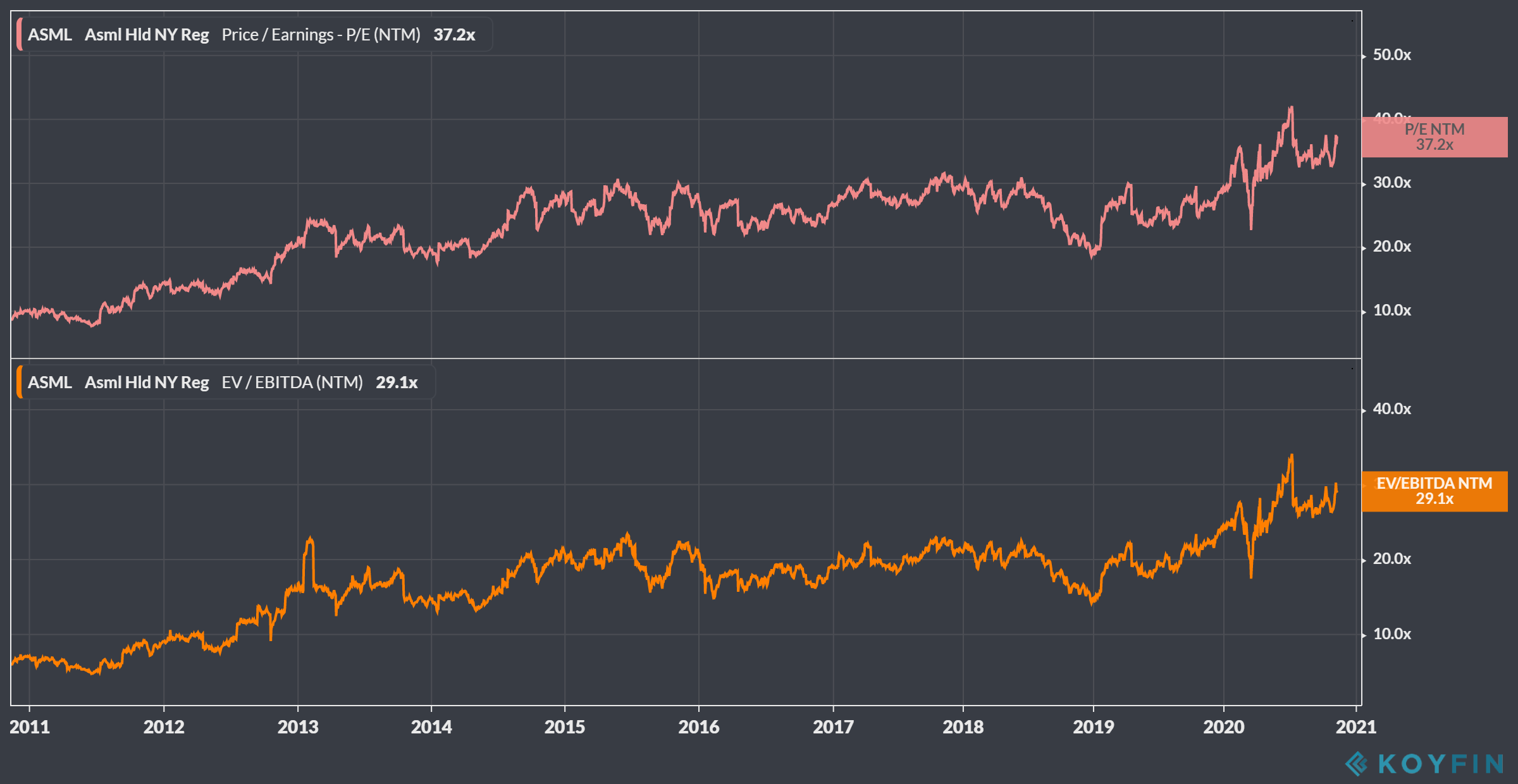Click the ASML ticker in the EV/EBITDA legend
The image size is (1518, 784).
click(50, 383)
